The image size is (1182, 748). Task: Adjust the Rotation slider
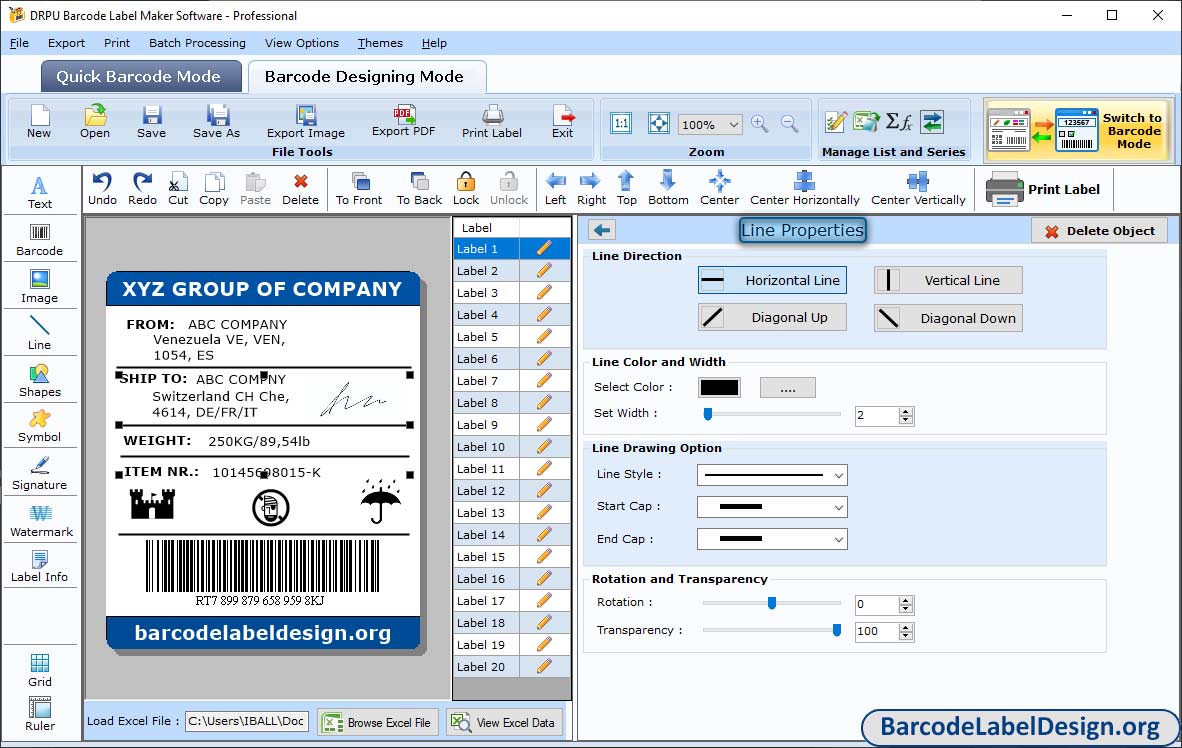click(771, 603)
